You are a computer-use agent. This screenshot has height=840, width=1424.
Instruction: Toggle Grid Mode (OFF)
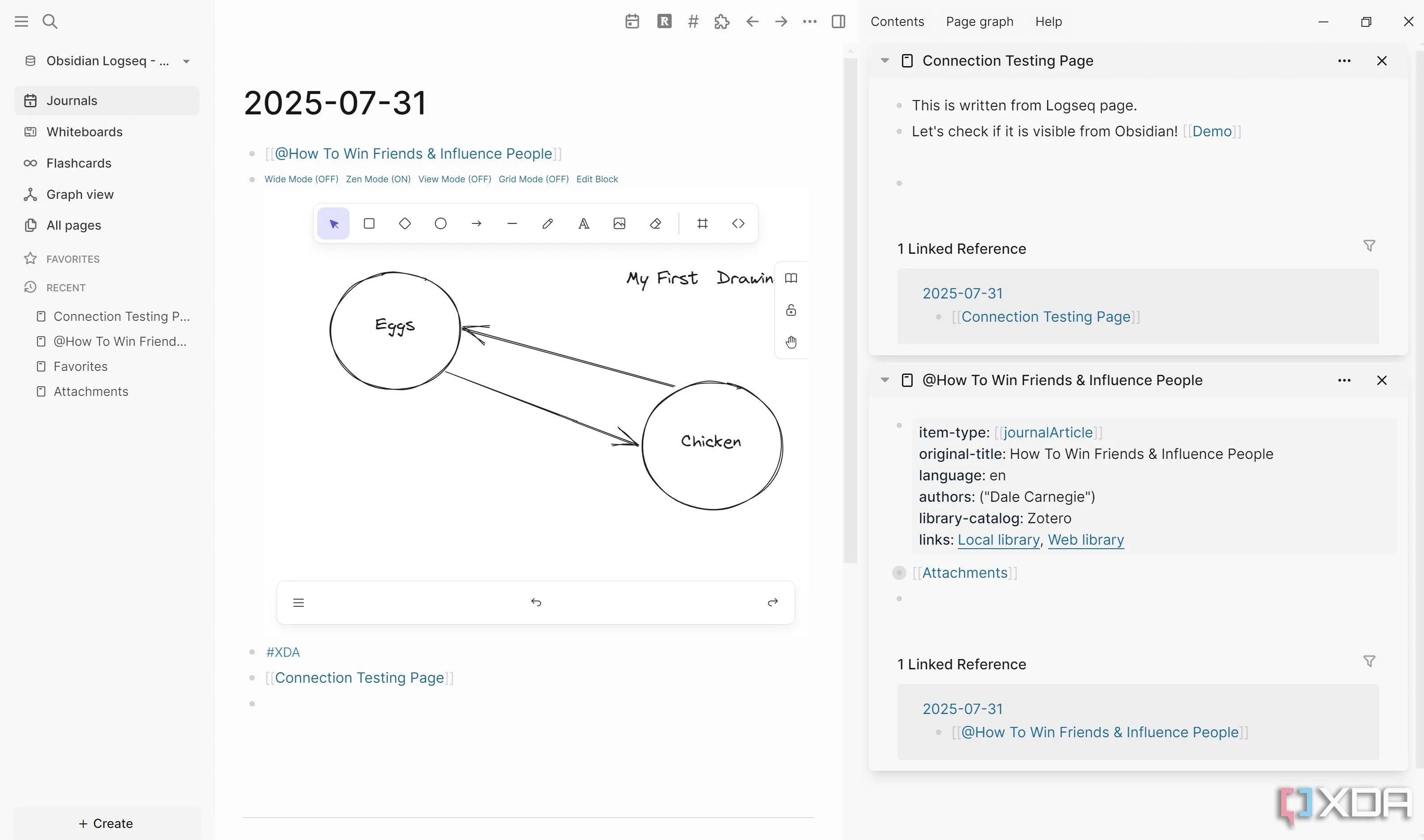click(533, 180)
